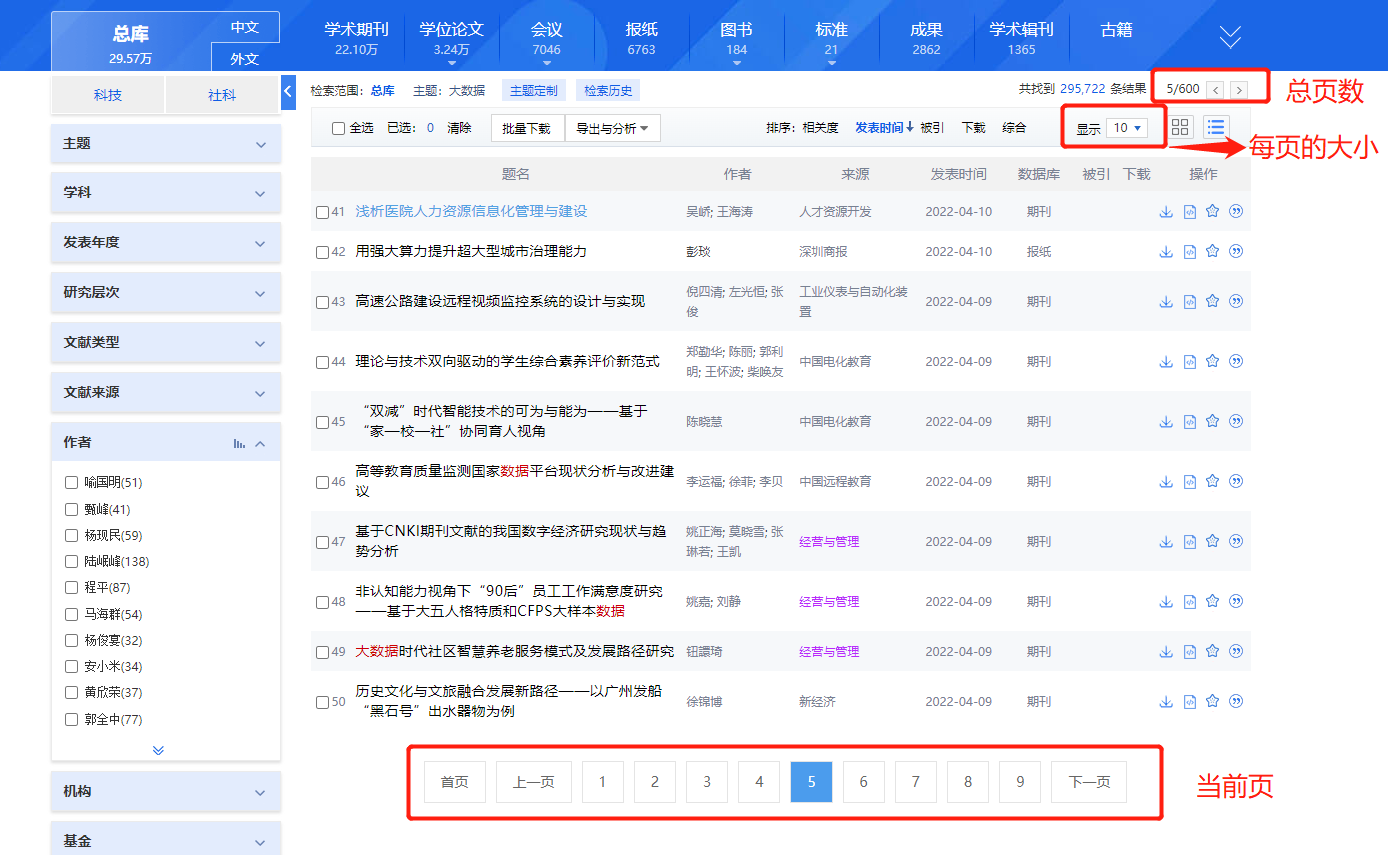Screen dimensions: 1388x855
Task: Jump to the 首页 first page
Action: click(x=455, y=782)
